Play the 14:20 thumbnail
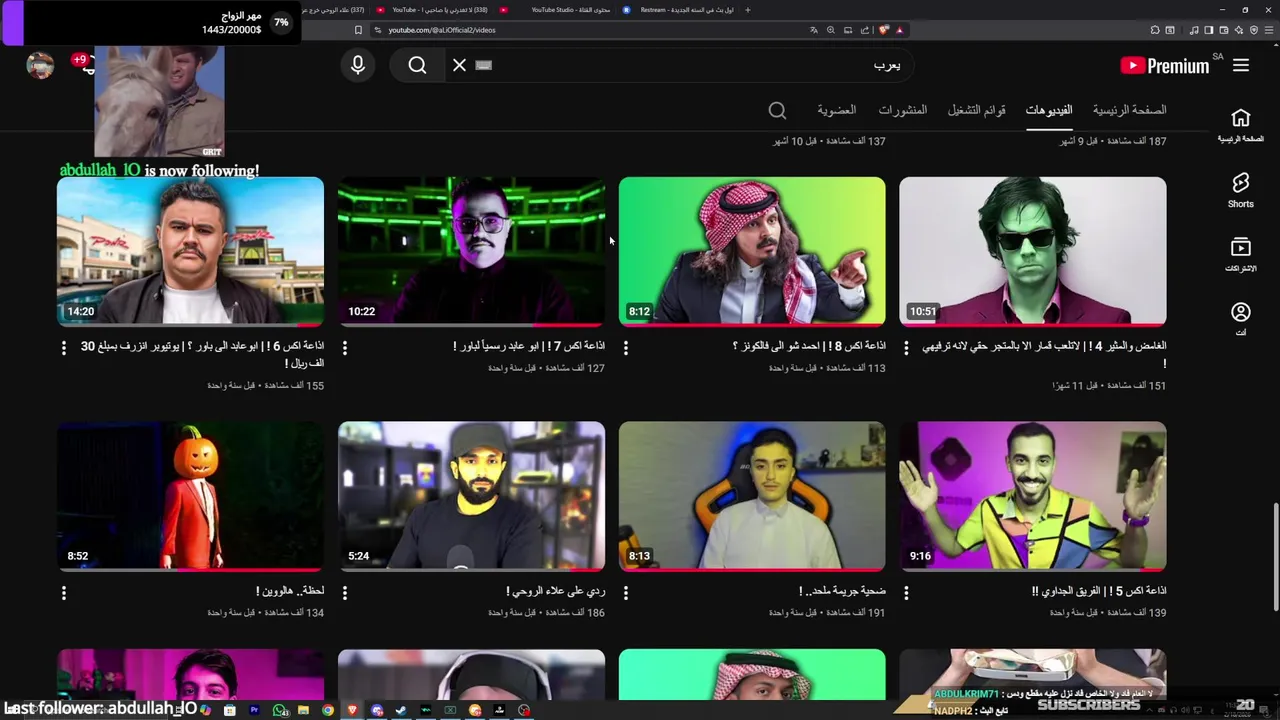The image size is (1280, 720). click(x=190, y=251)
